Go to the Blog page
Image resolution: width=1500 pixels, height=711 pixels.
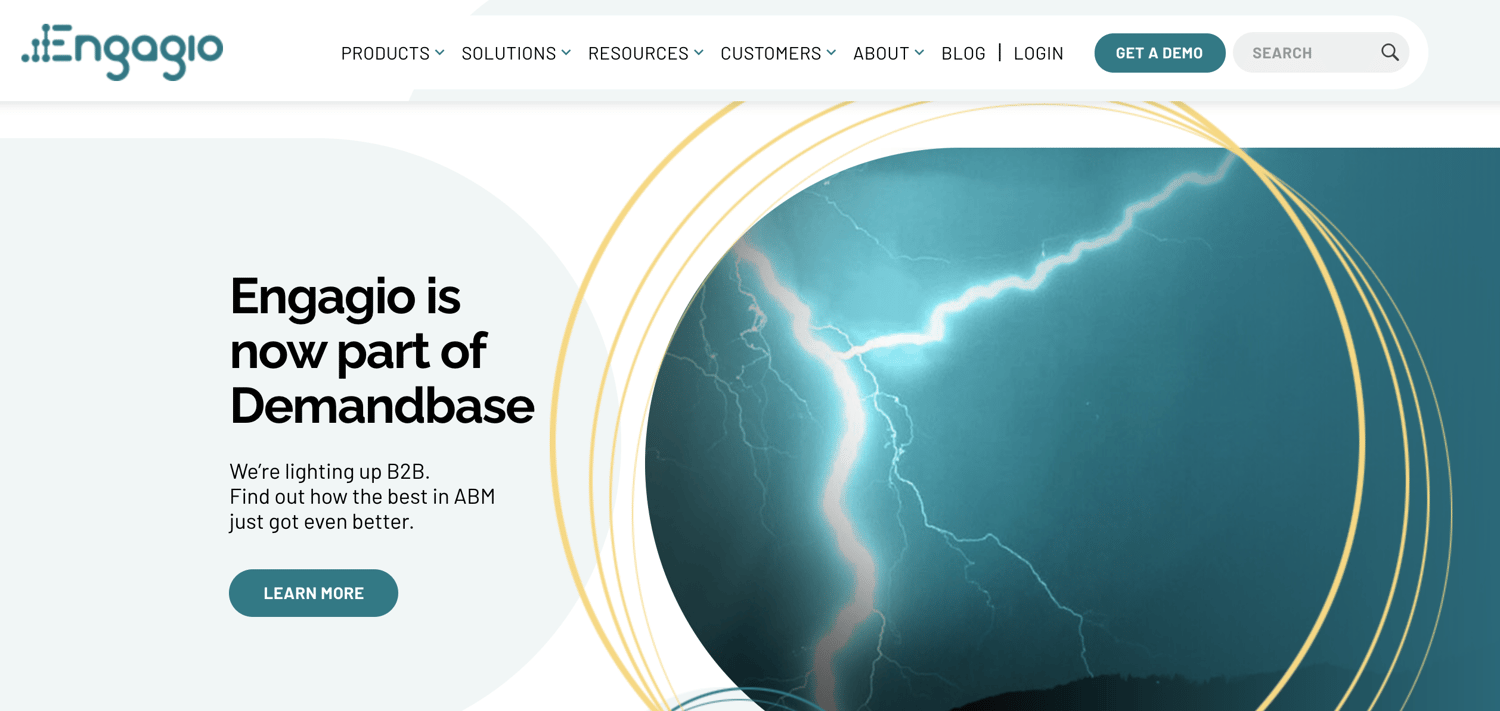963,53
